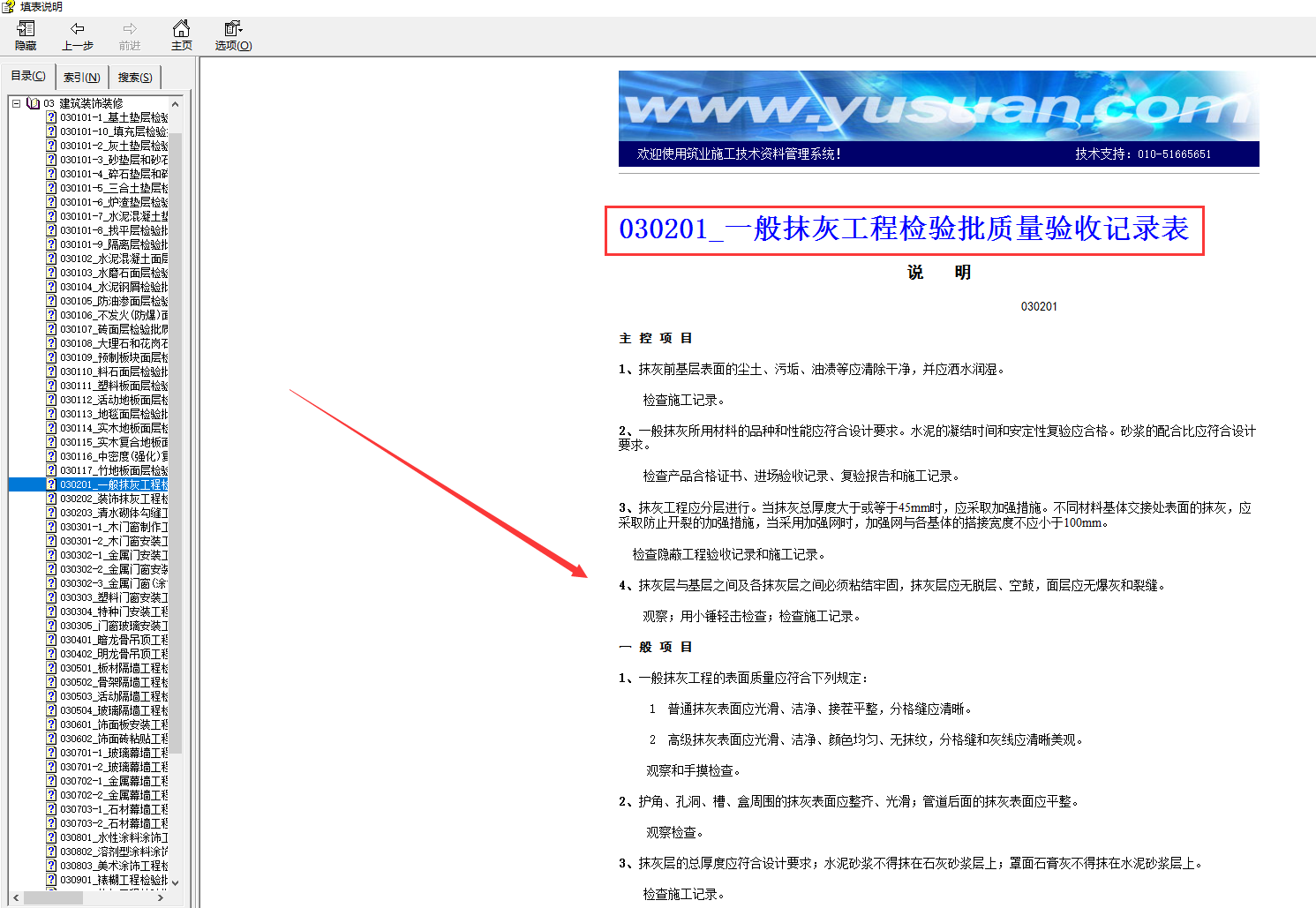This screenshot has width=1316, height=908.
Task: Go back with the 上一步 toolbar button
Action: [x=78, y=35]
